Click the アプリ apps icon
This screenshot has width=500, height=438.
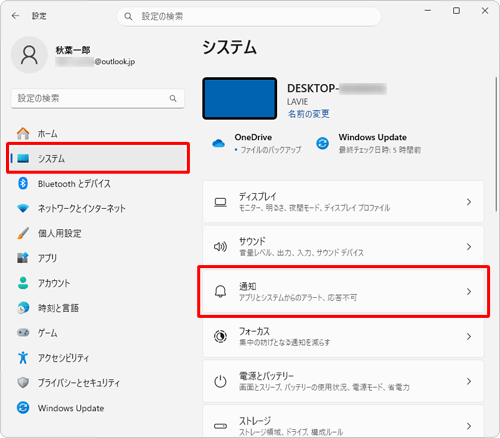point(23,258)
